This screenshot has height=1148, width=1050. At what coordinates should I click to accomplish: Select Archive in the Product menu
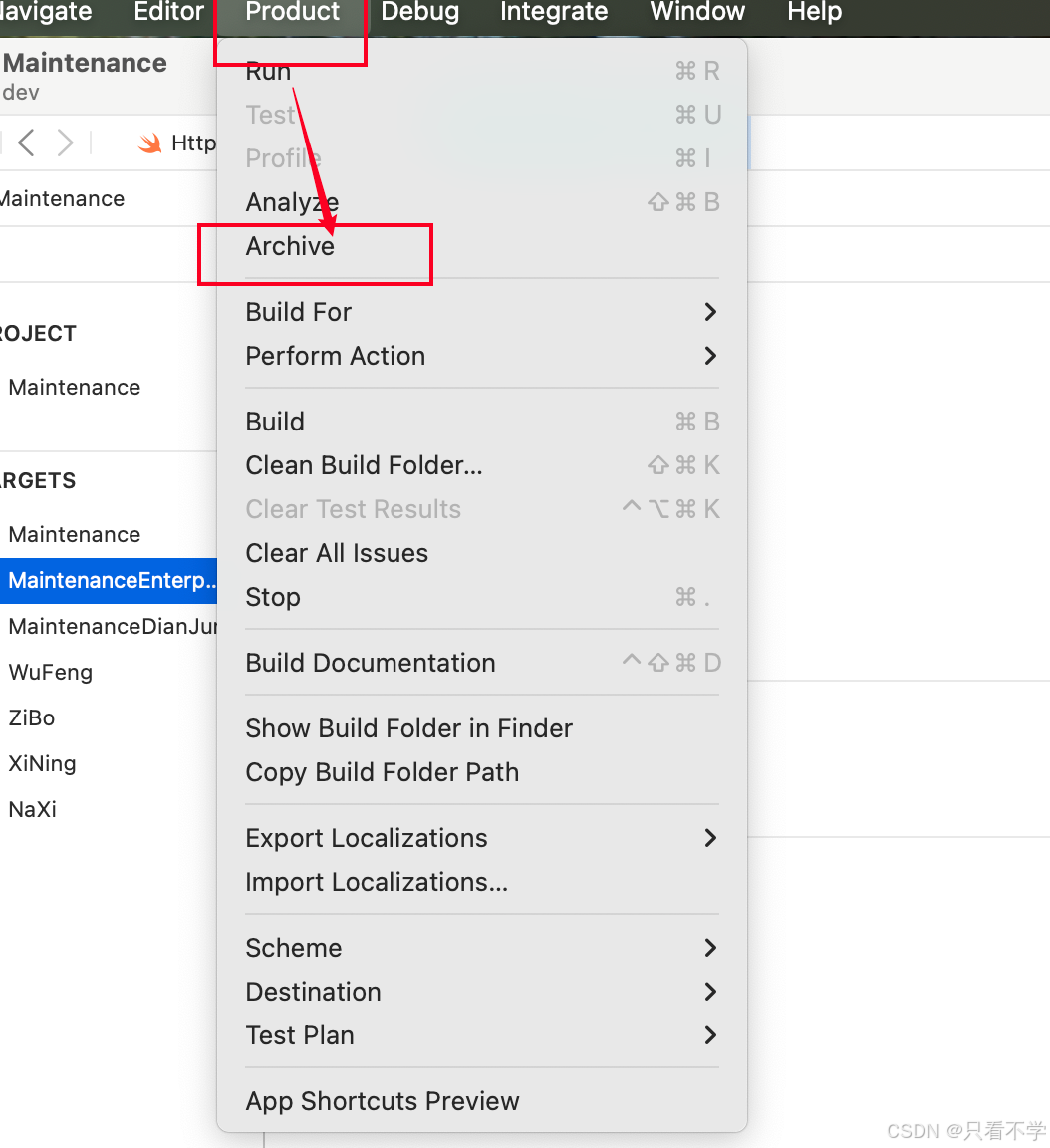click(482, 246)
